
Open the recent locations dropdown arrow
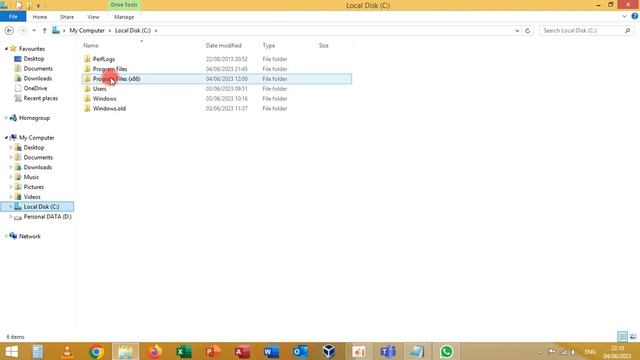click(x=34, y=31)
